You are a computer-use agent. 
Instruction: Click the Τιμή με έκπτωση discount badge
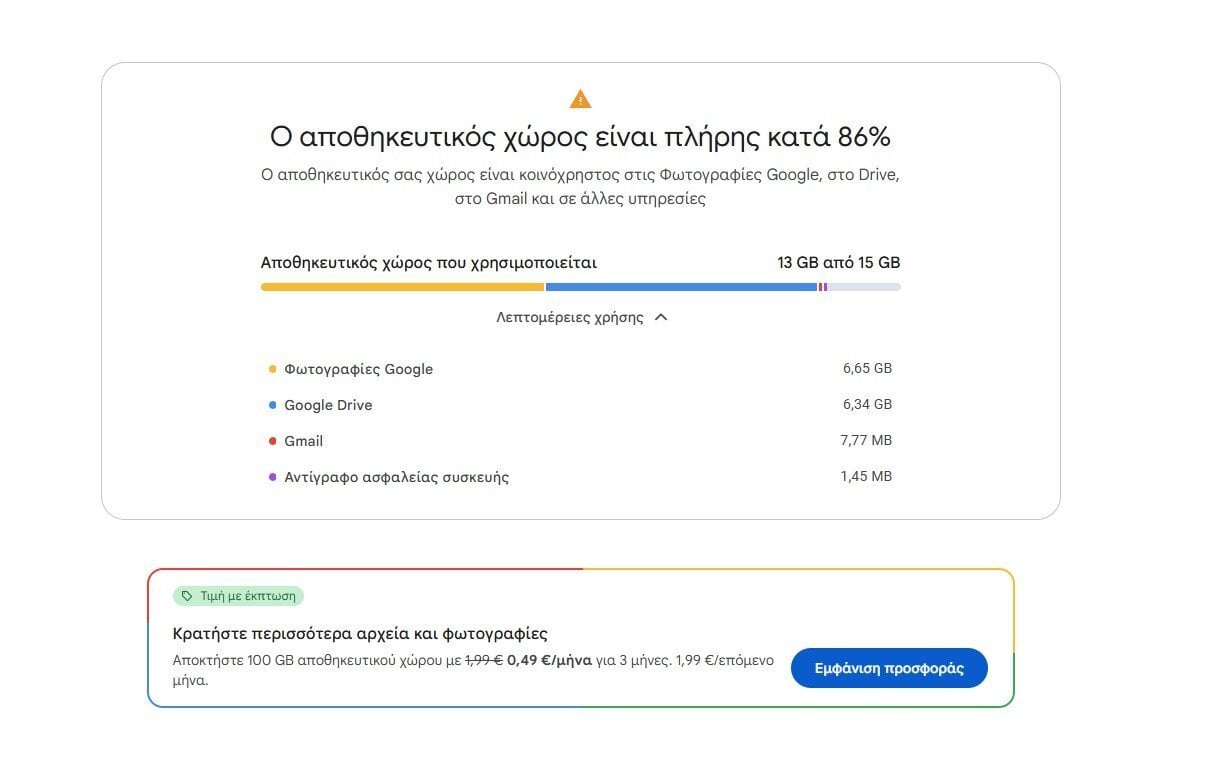[238, 596]
